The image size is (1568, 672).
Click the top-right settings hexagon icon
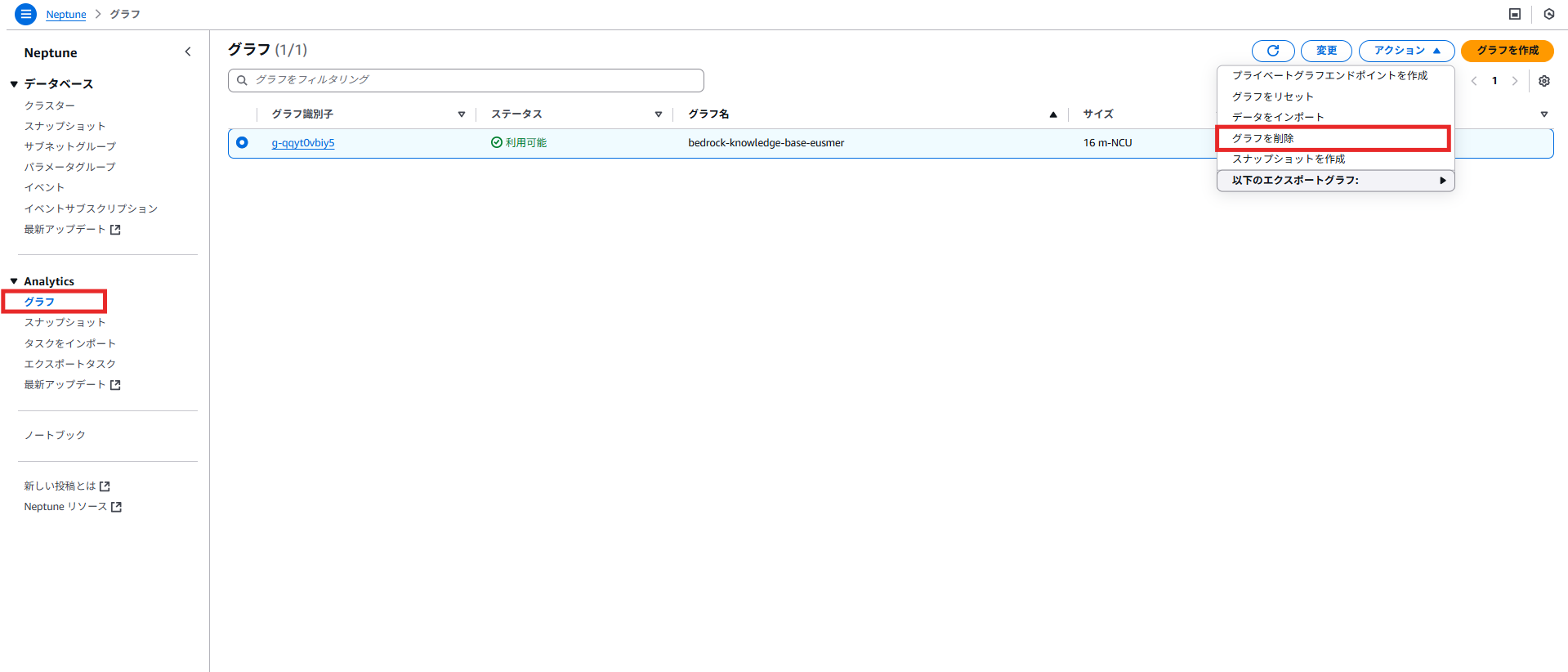point(1548,14)
